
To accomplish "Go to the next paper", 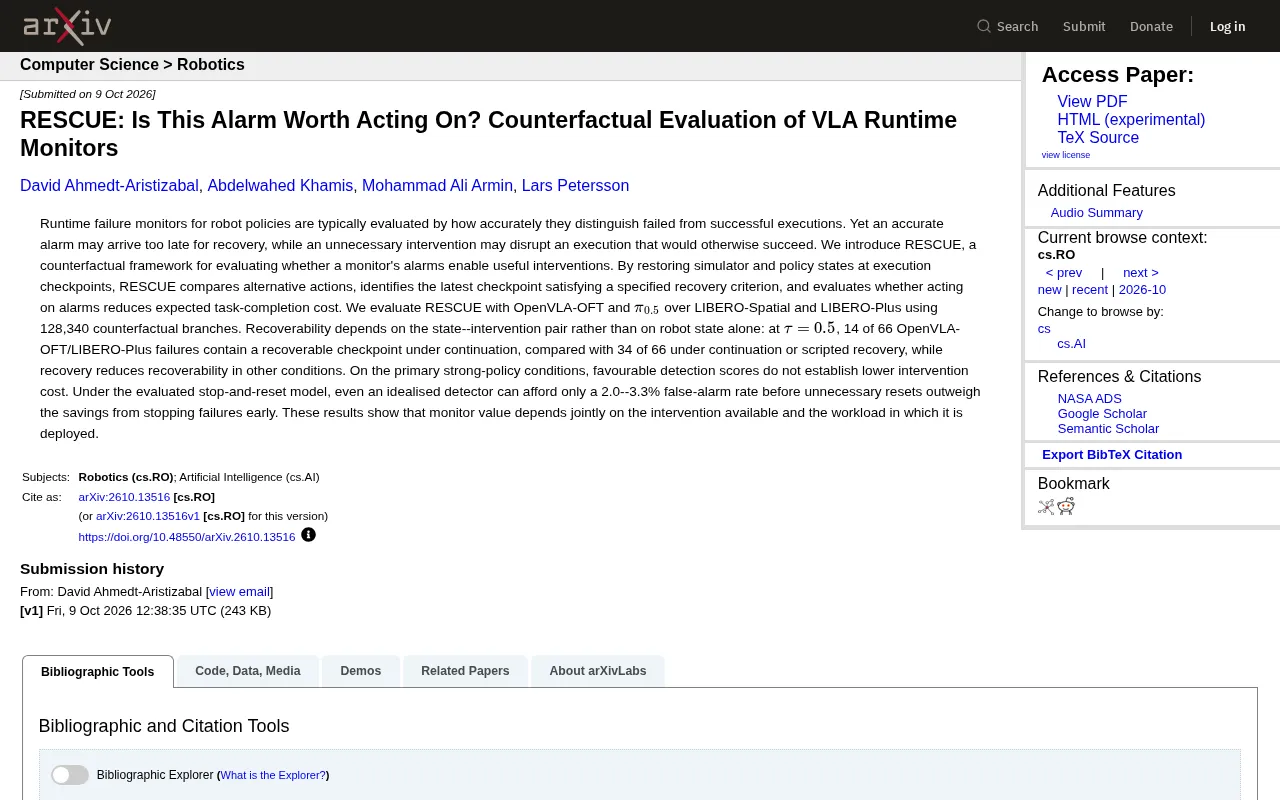I will click(1141, 273).
